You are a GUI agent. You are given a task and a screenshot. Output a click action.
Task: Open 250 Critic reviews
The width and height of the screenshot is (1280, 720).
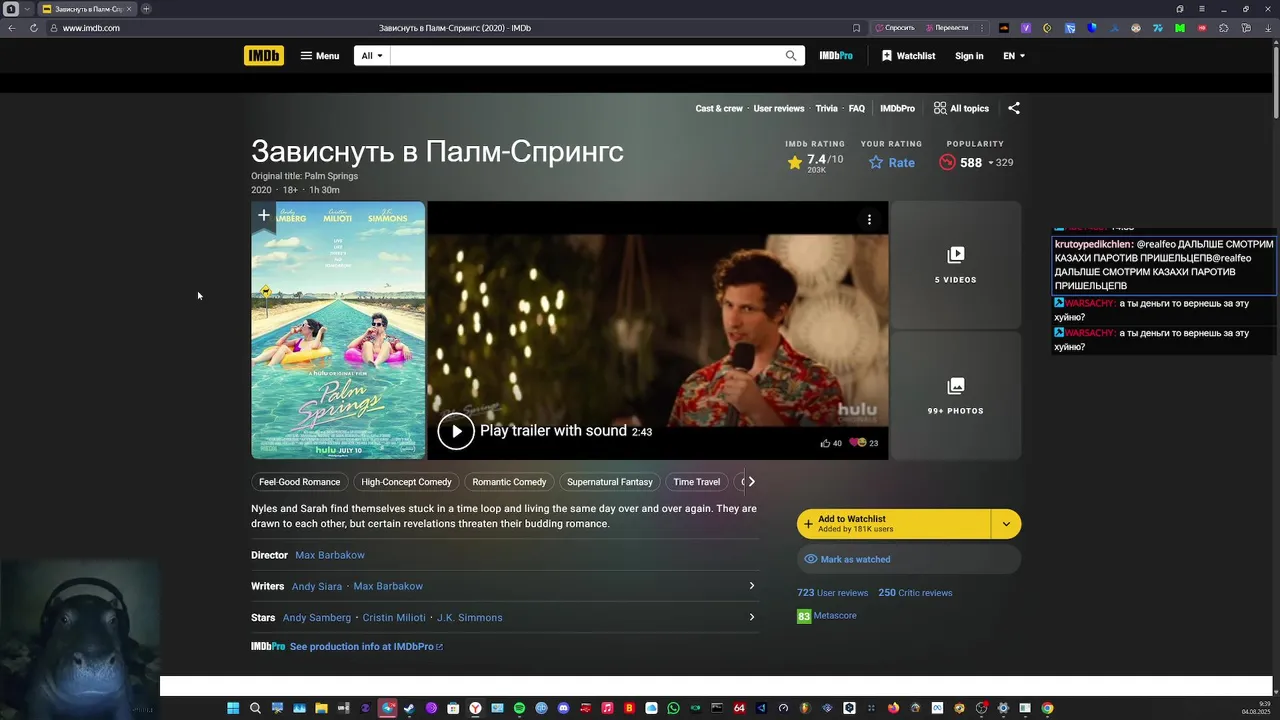click(915, 593)
